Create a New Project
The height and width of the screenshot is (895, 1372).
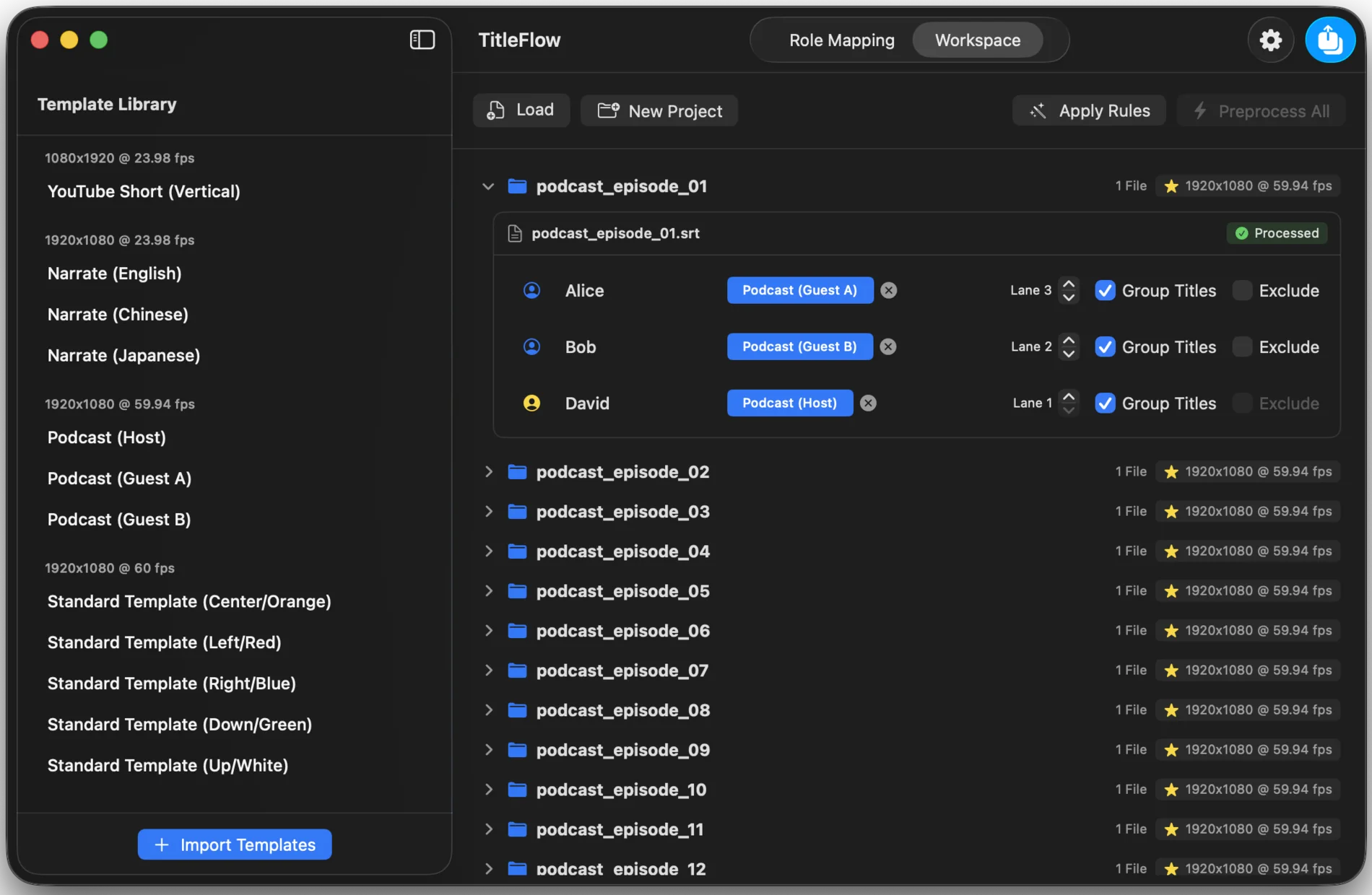click(x=659, y=110)
